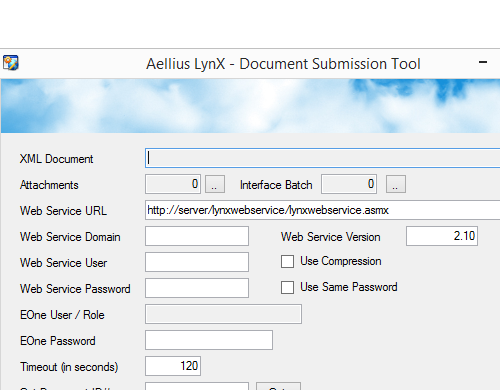Browse attachments with the '..' button
The height and width of the screenshot is (390, 500).
215,184
